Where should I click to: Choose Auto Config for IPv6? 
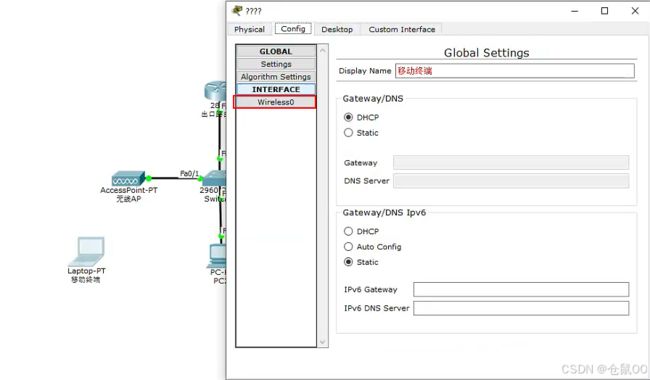348,247
